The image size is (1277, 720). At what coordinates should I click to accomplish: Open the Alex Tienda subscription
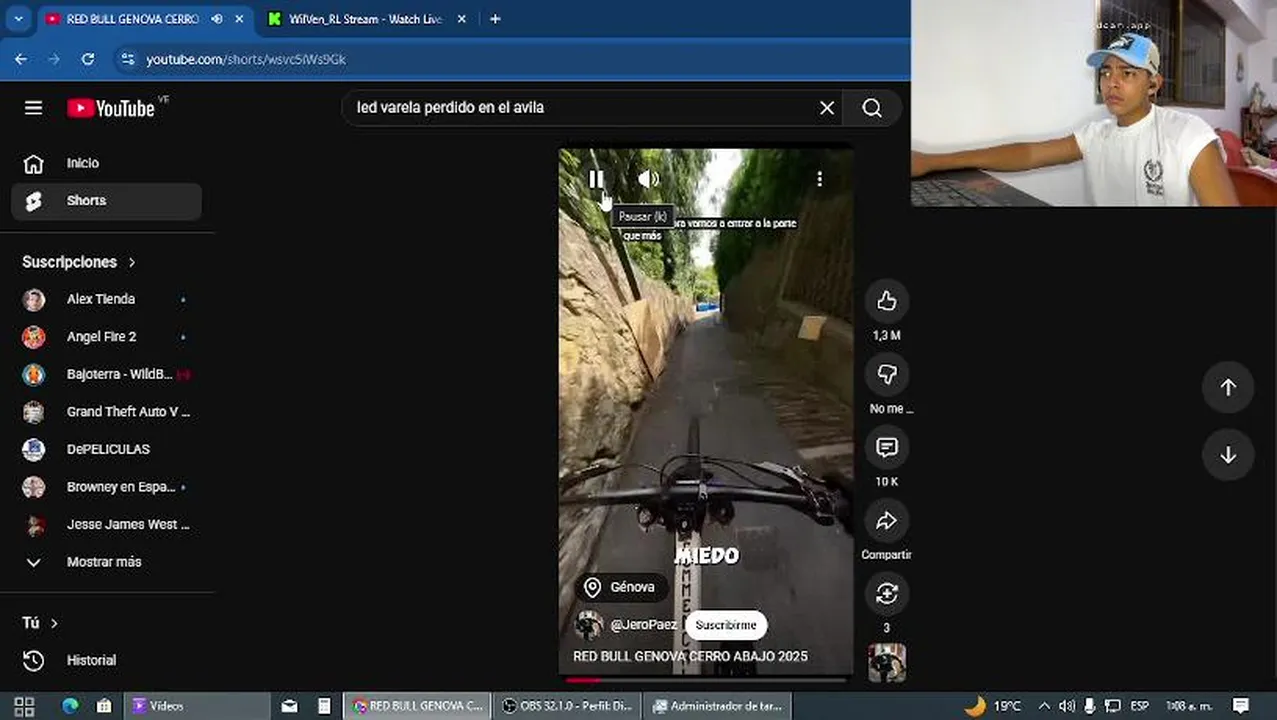point(107,299)
